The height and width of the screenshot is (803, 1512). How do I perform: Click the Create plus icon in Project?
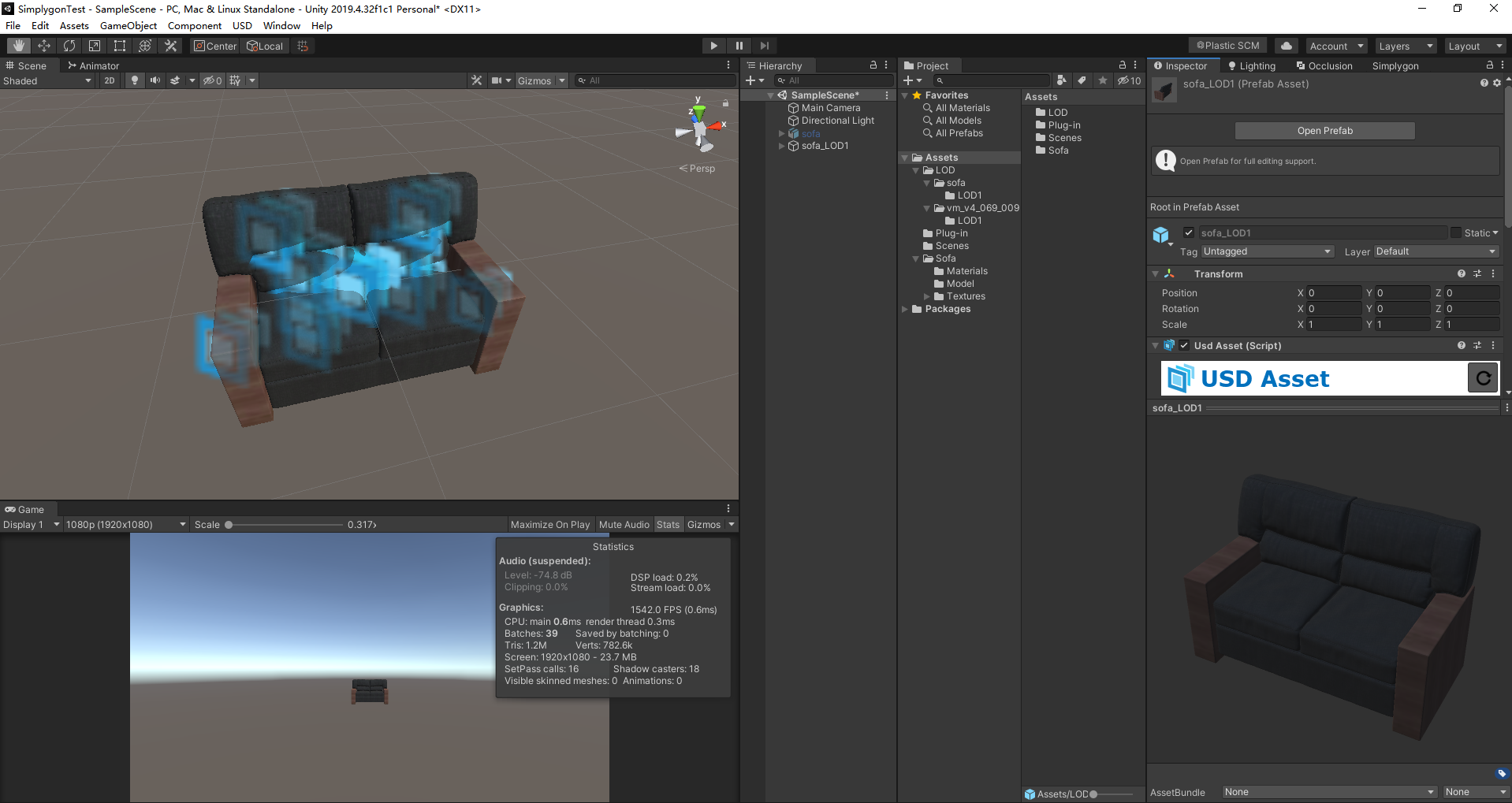pos(908,80)
